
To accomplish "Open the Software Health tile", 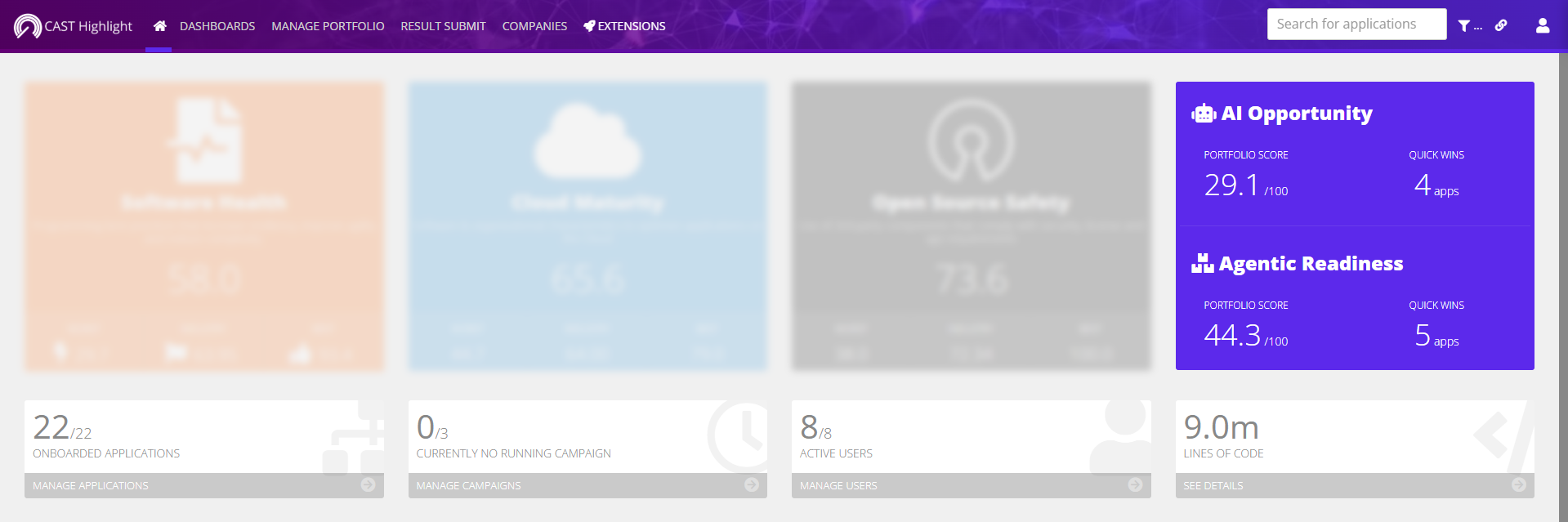I will pyautogui.click(x=204, y=225).
